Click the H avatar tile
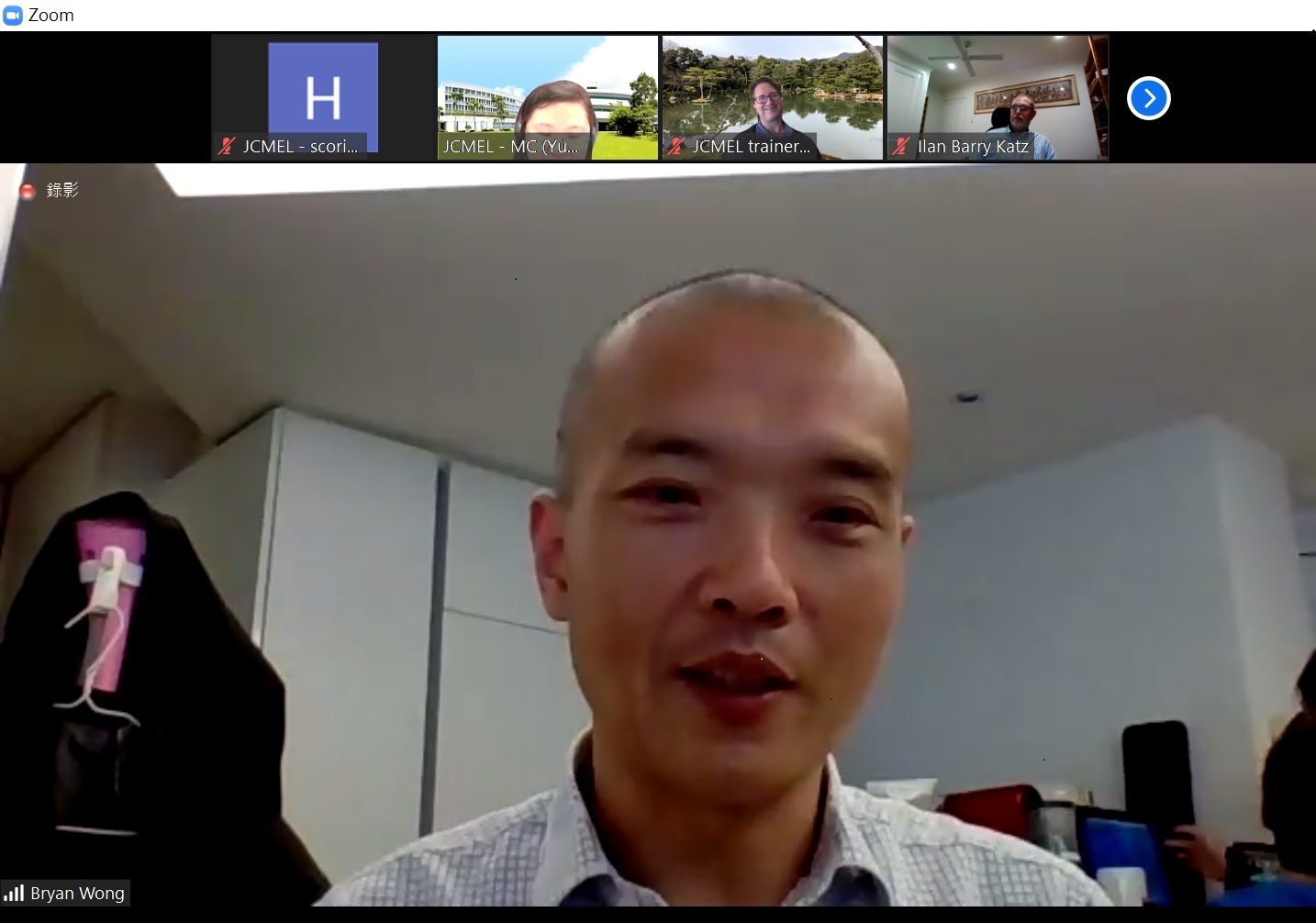This screenshot has height=923, width=1316. click(x=323, y=97)
